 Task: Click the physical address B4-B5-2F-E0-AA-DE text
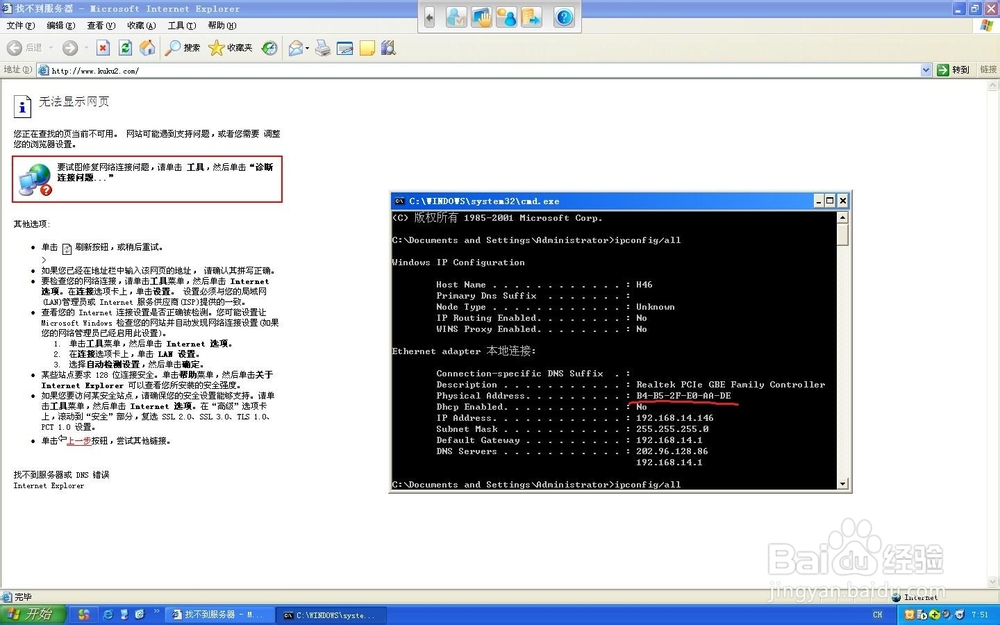(683, 395)
